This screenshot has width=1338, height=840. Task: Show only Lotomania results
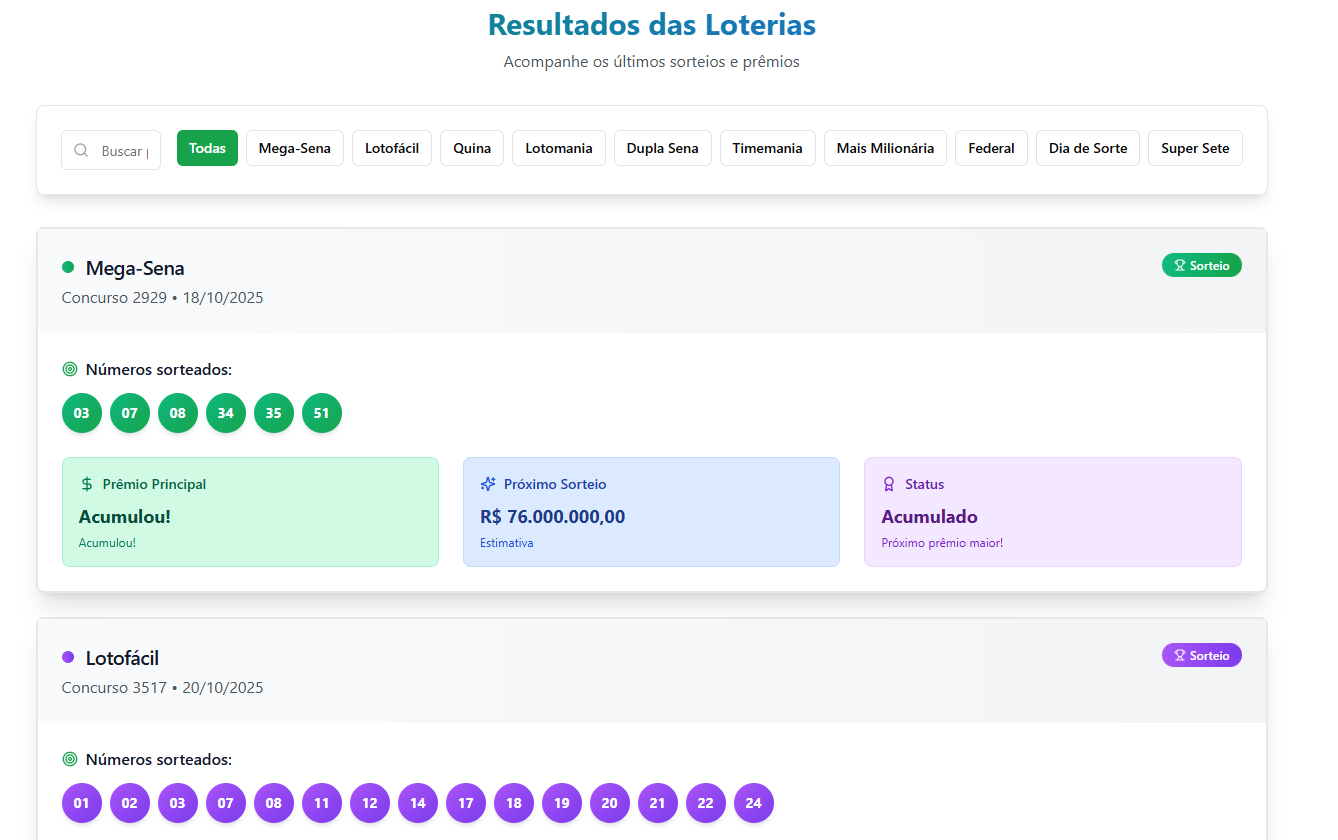pos(559,148)
